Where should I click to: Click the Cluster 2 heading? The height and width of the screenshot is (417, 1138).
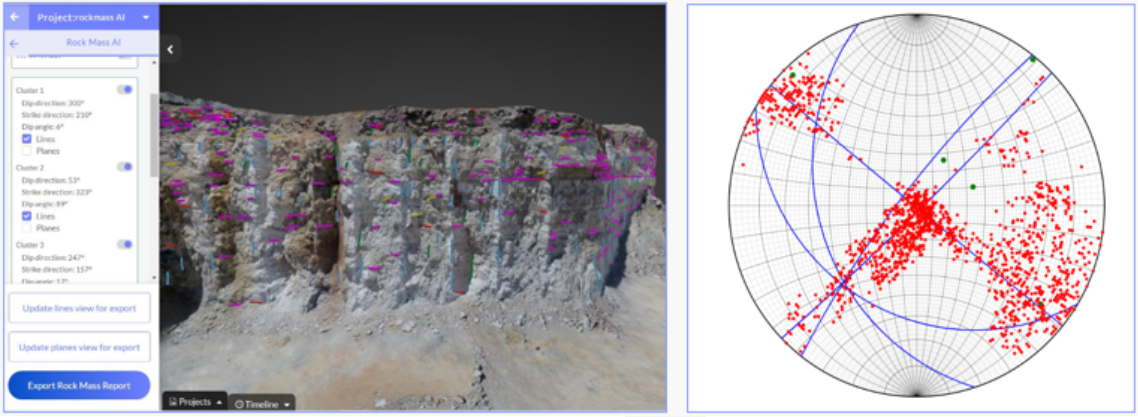[x=30, y=167]
